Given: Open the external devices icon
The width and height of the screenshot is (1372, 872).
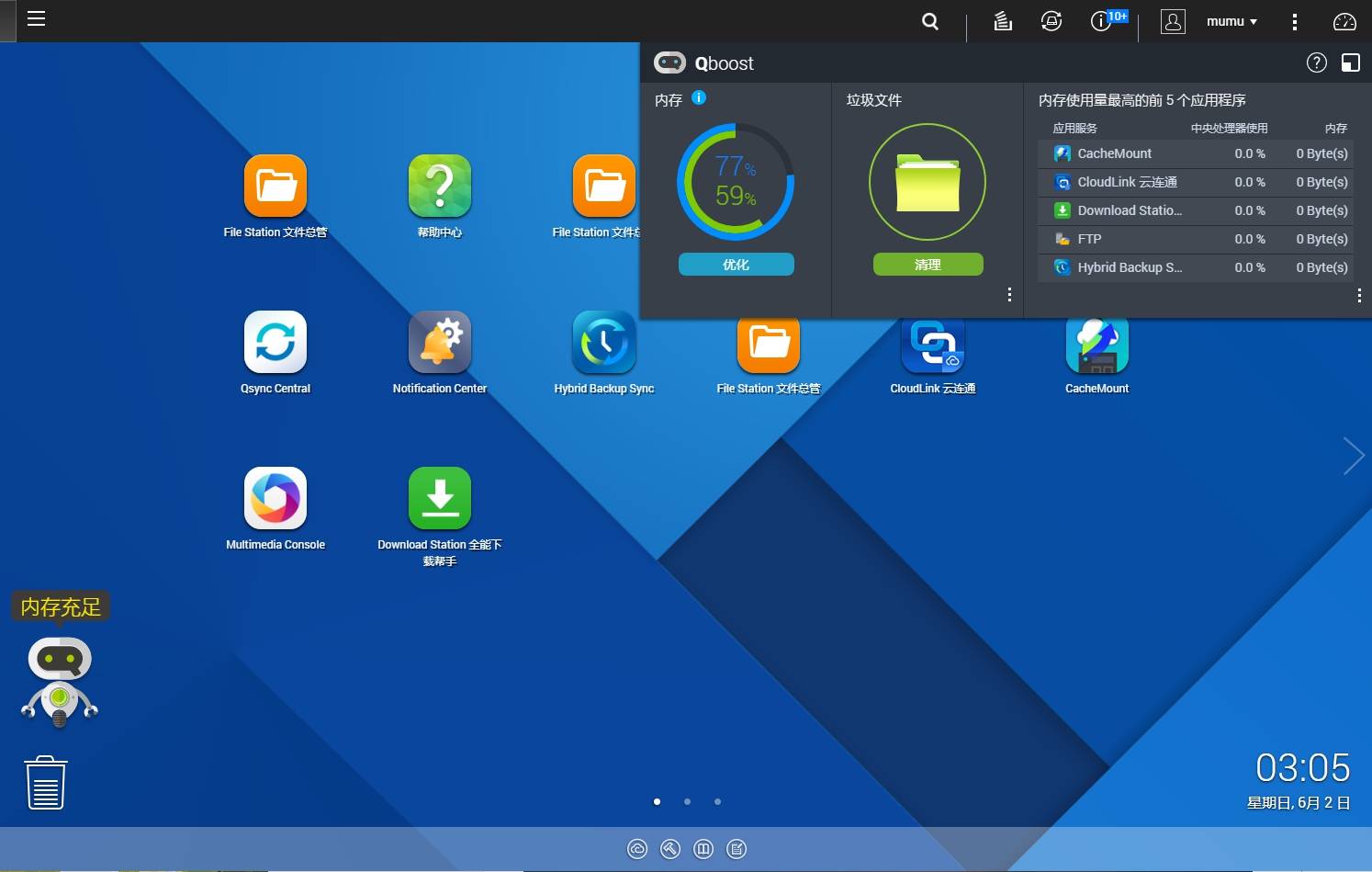Looking at the screenshot, I should click(x=1051, y=21).
